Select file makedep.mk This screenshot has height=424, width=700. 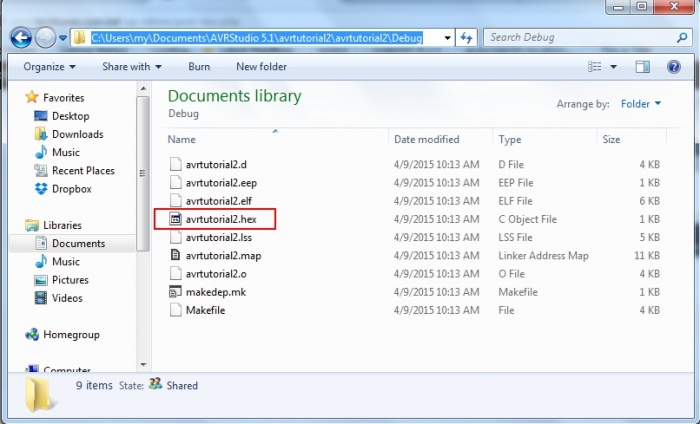[216, 292]
